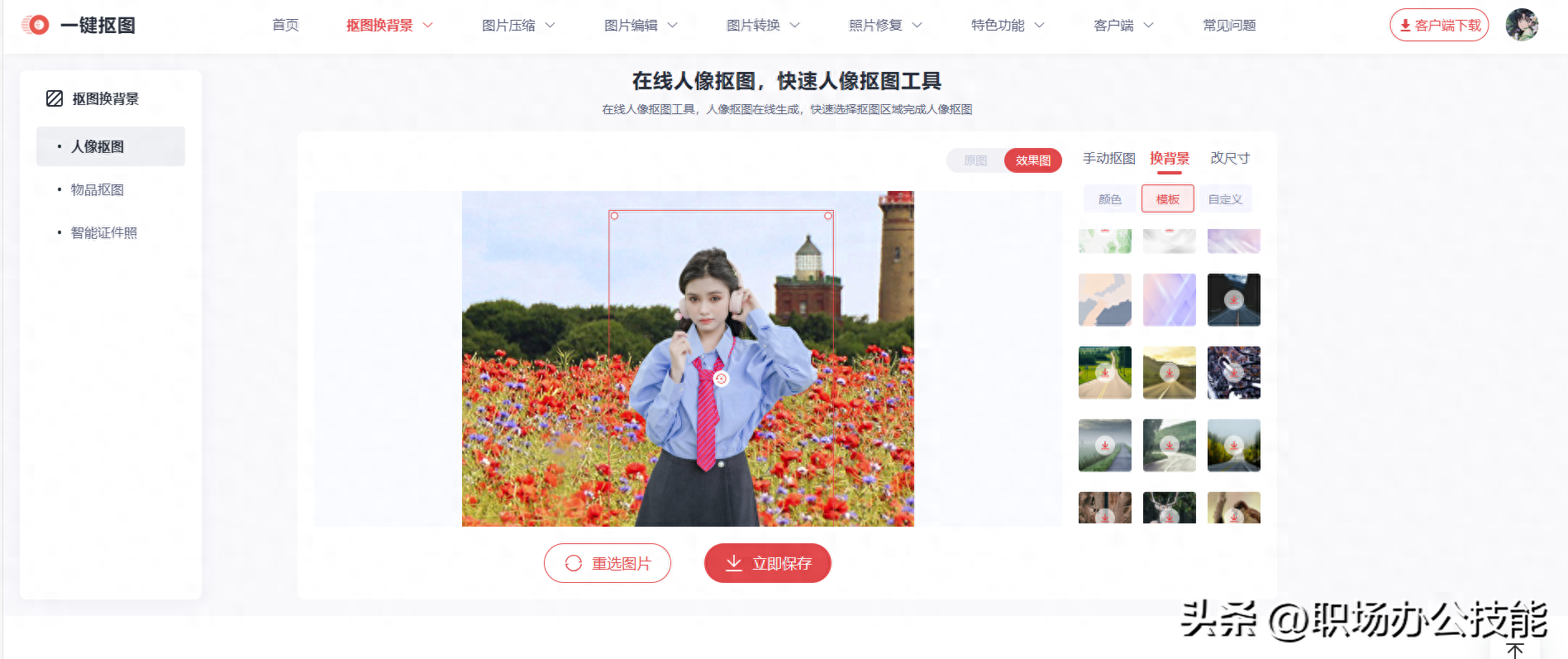Expand the 照片修复 dropdown menu

(x=885, y=26)
